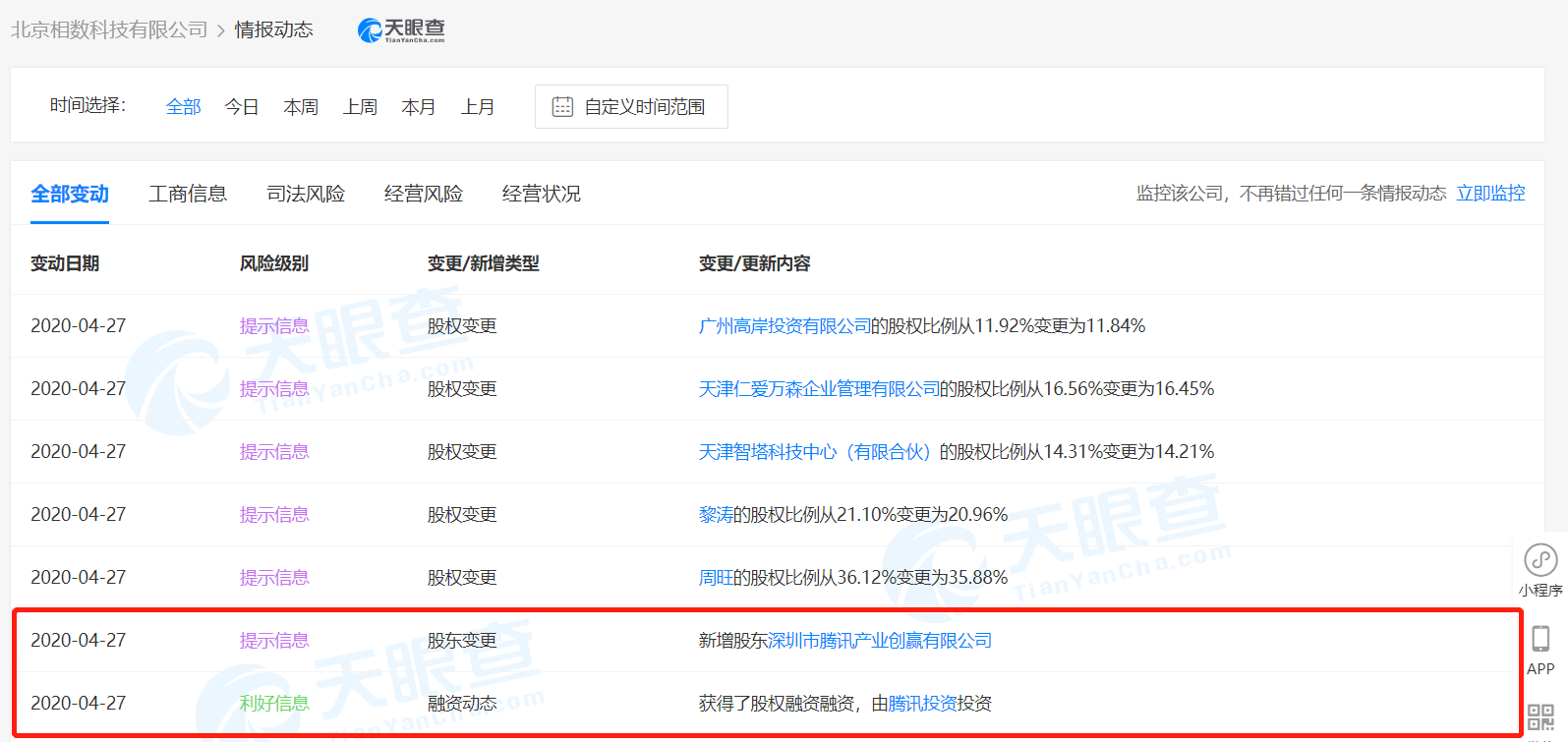Open the Tianyancha logo

pyautogui.click(x=401, y=30)
